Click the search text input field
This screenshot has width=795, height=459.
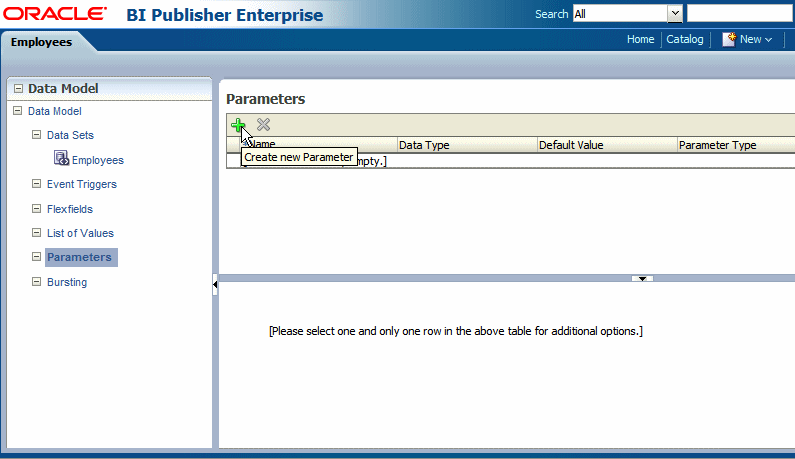(x=739, y=14)
